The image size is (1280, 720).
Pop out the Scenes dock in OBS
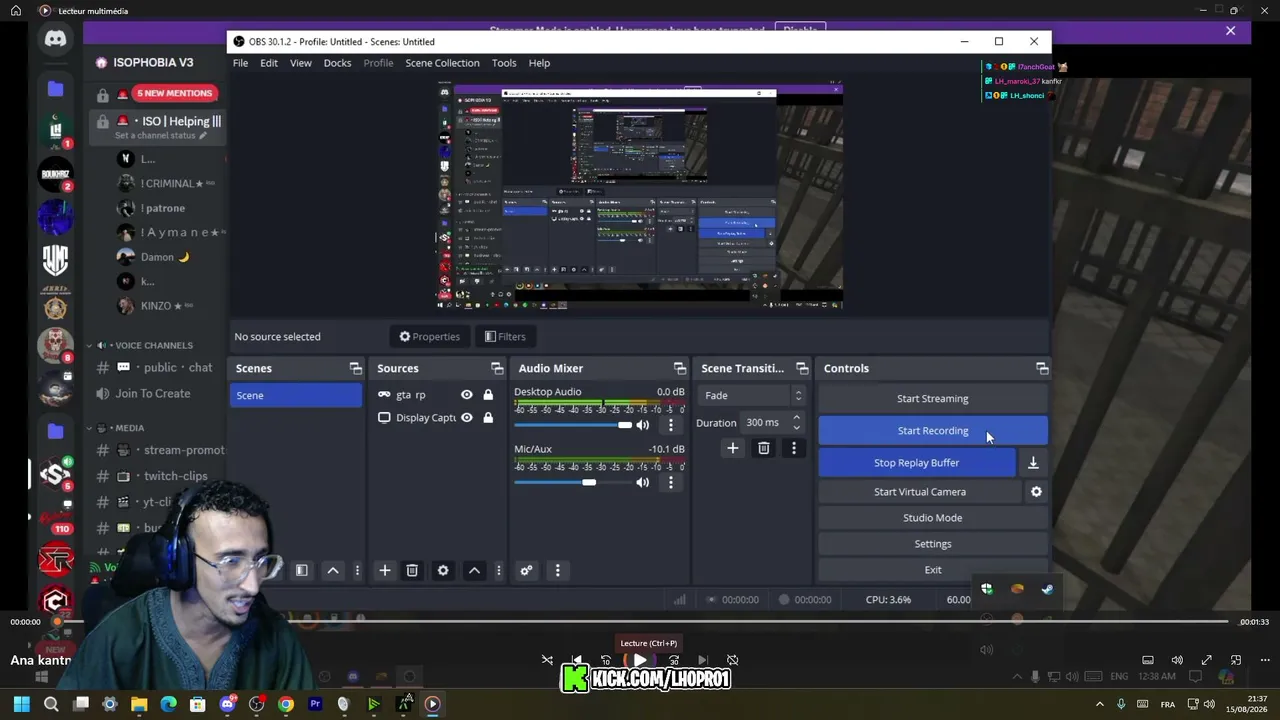(x=355, y=368)
